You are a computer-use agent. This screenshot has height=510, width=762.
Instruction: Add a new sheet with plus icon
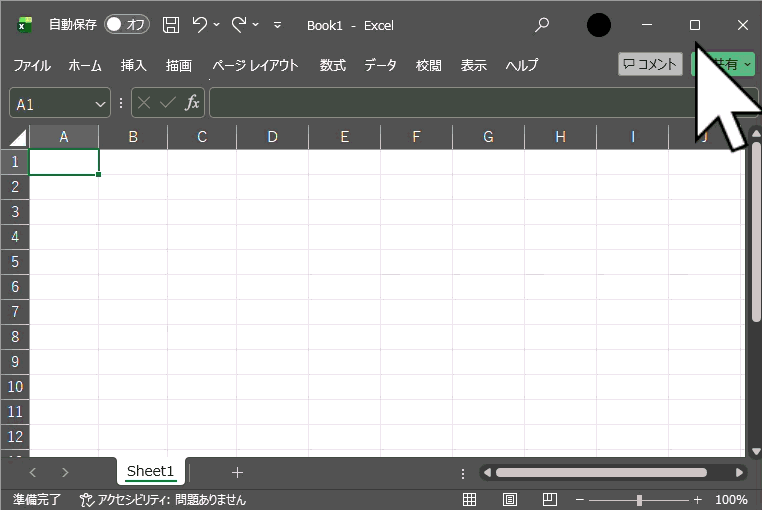point(237,473)
